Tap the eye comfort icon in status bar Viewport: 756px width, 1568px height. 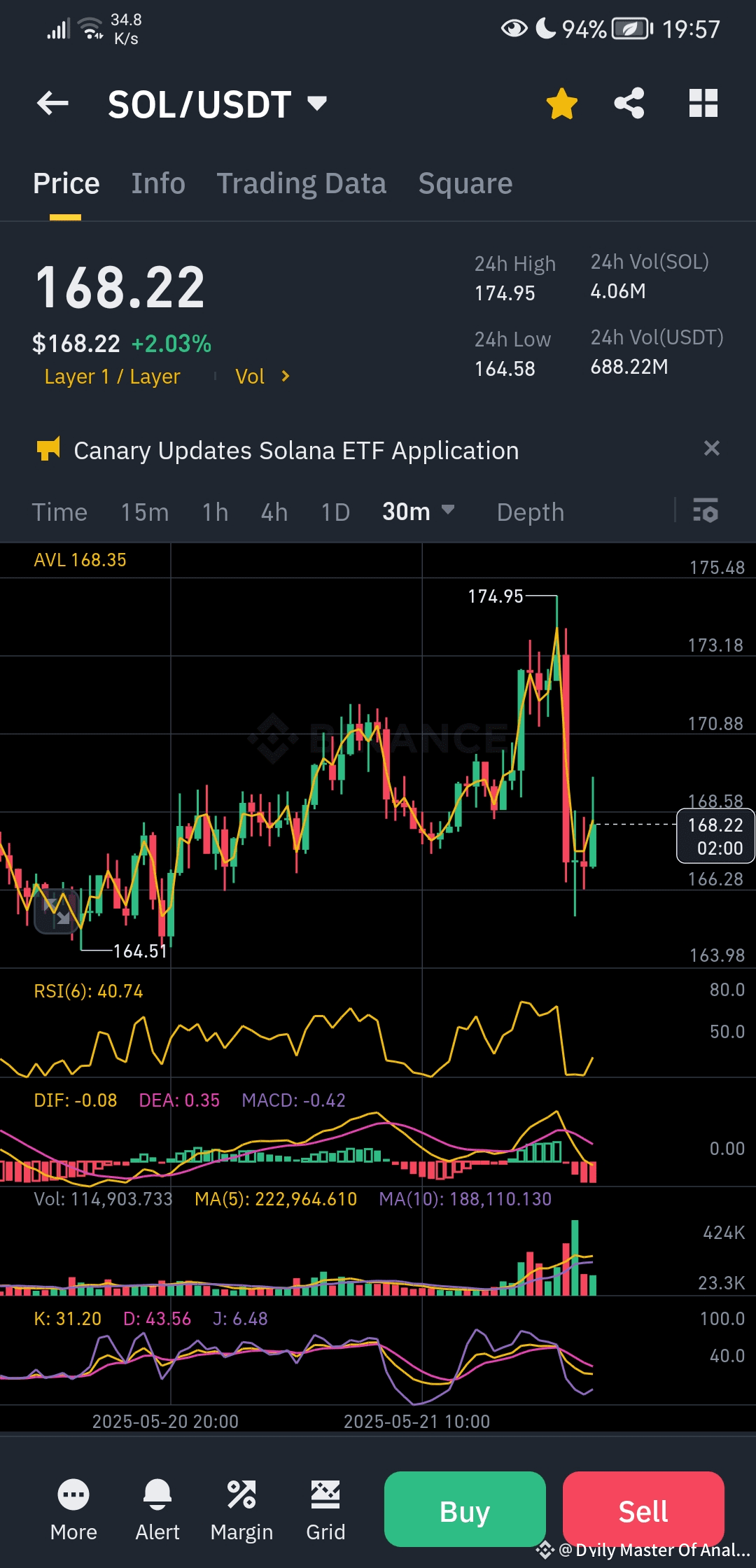point(514,29)
